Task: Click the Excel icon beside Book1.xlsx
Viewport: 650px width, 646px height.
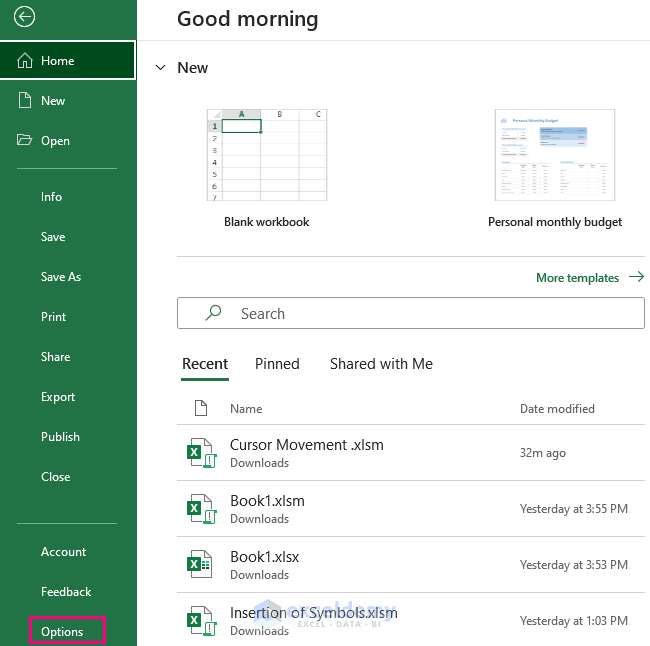Action: pyautogui.click(x=201, y=565)
